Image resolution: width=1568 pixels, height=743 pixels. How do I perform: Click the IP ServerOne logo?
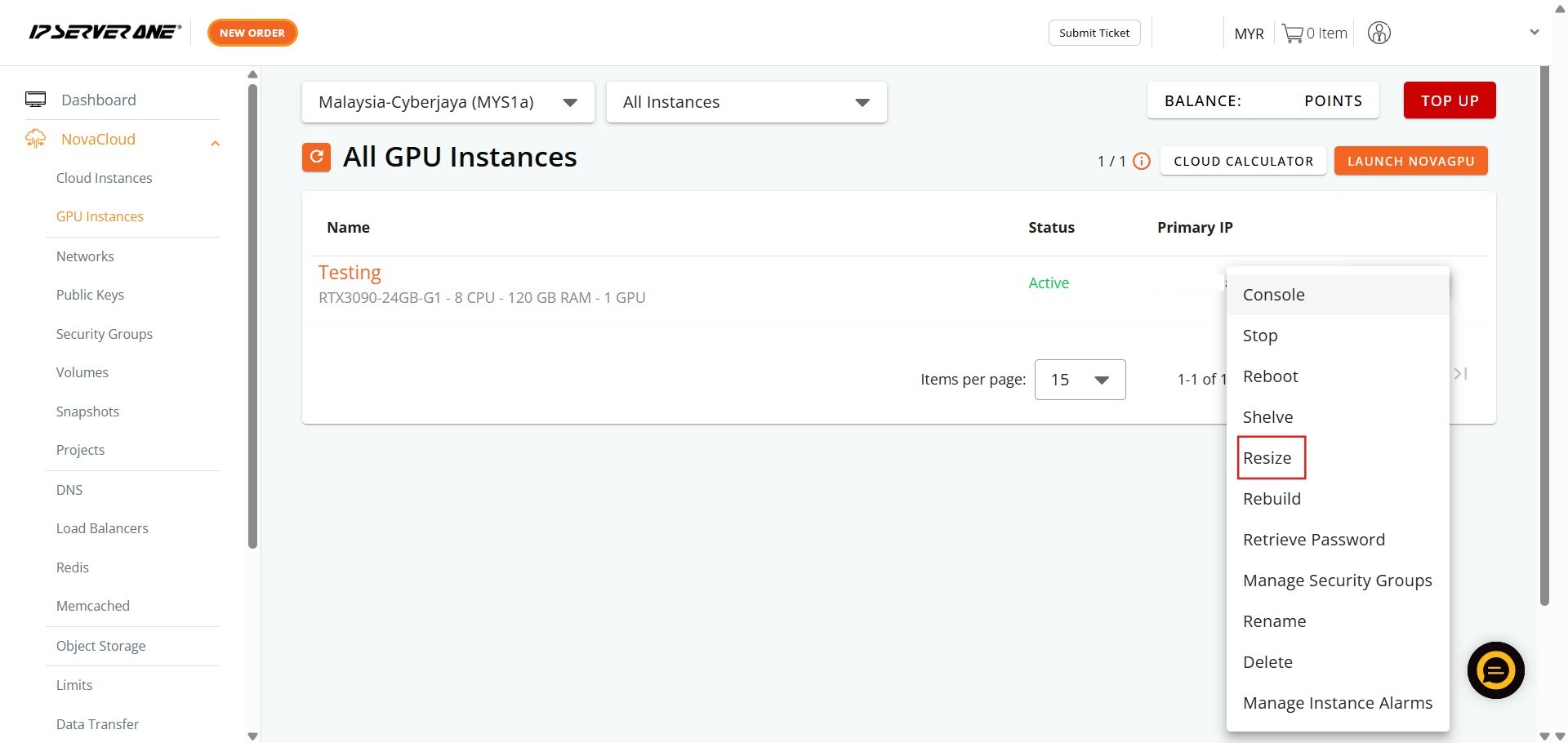tap(105, 33)
